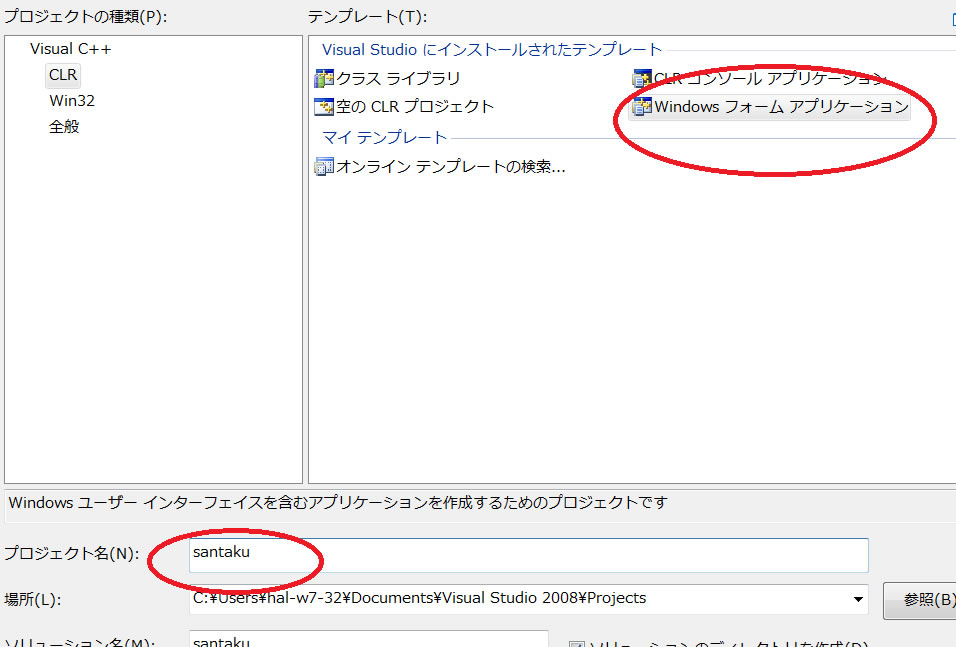The image size is (956, 647).
Task: Click the プロジェクト名(N) label
Action: pyautogui.click(x=70, y=554)
